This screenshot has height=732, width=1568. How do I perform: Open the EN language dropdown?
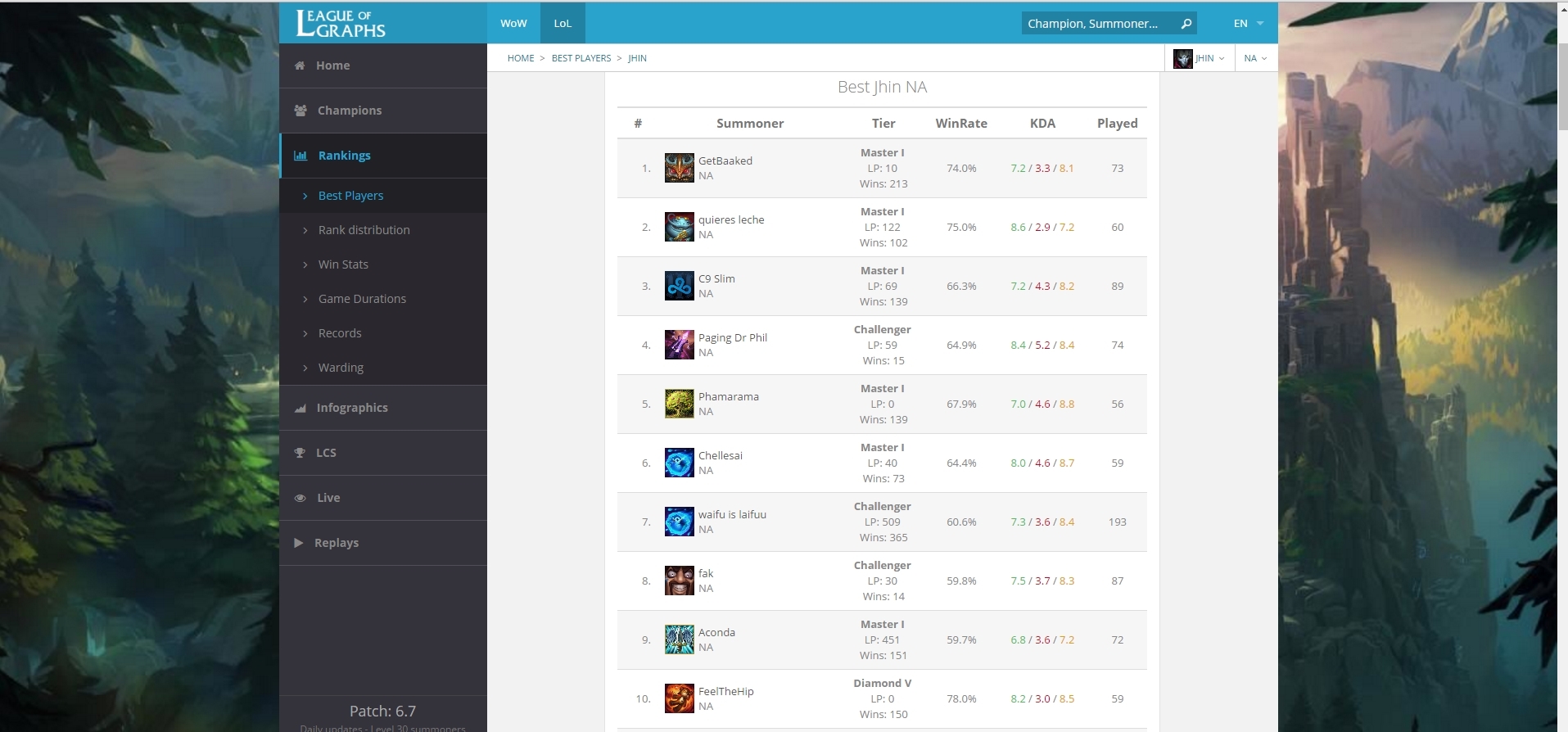point(1249,24)
